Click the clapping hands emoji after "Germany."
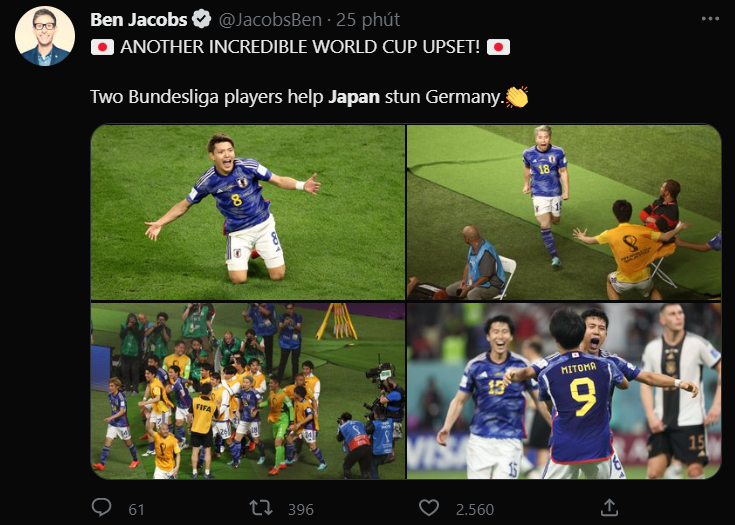Screen dimensions: 735x525 pos(517,97)
